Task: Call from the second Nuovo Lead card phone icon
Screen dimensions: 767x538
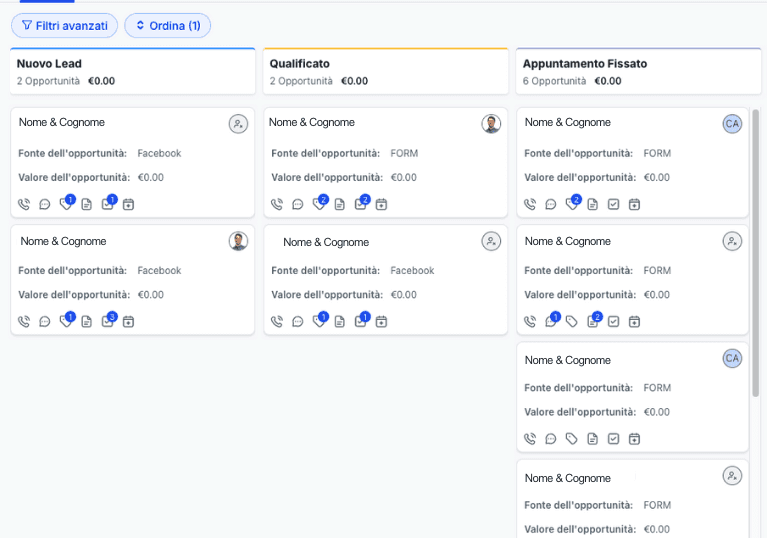Action: pyautogui.click(x=24, y=322)
